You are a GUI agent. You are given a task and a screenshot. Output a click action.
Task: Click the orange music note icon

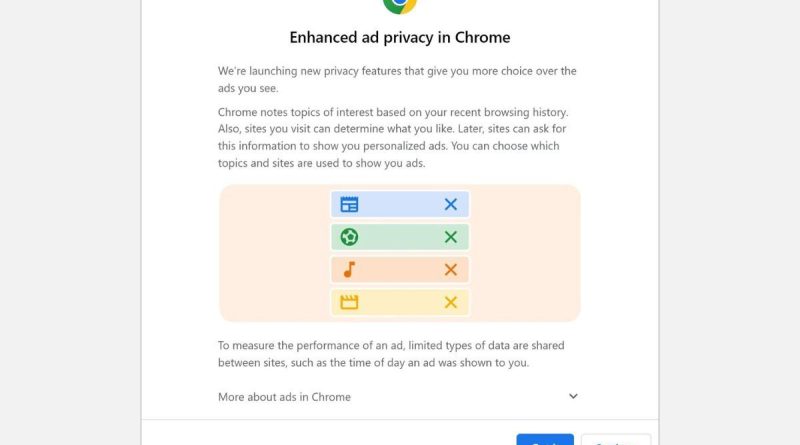[x=349, y=269]
